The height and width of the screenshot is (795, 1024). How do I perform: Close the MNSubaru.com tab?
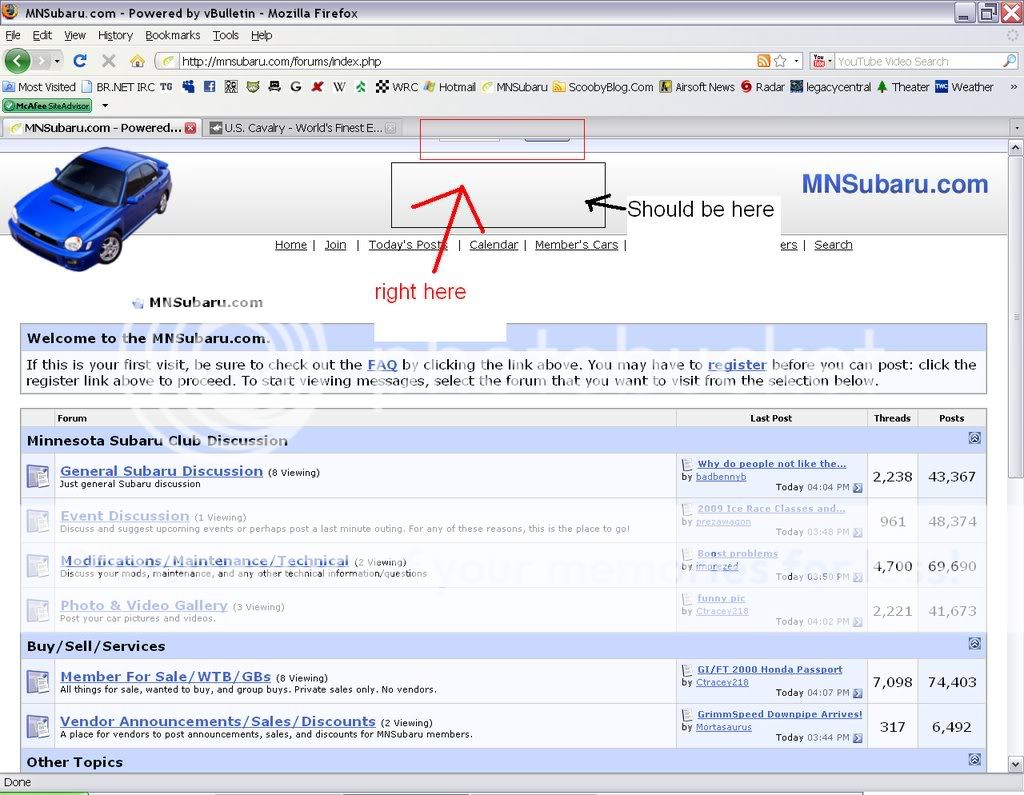coord(191,128)
